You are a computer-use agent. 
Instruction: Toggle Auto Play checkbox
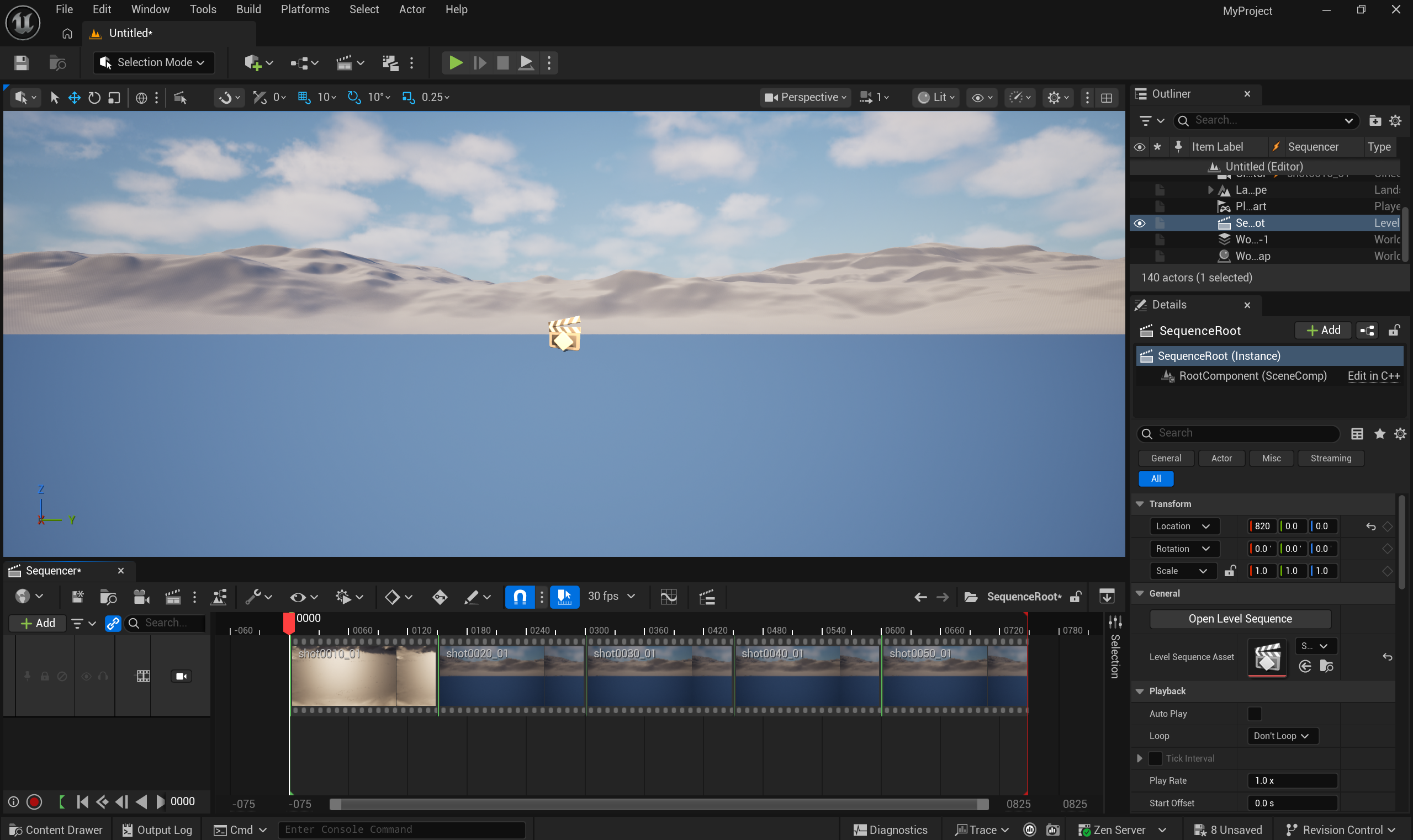1255,714
